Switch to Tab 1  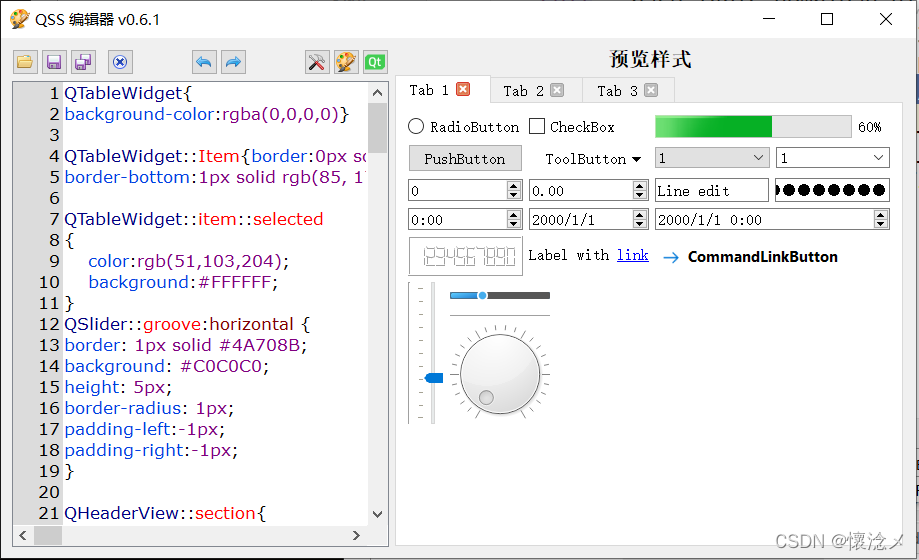click(x=430, y=90)
